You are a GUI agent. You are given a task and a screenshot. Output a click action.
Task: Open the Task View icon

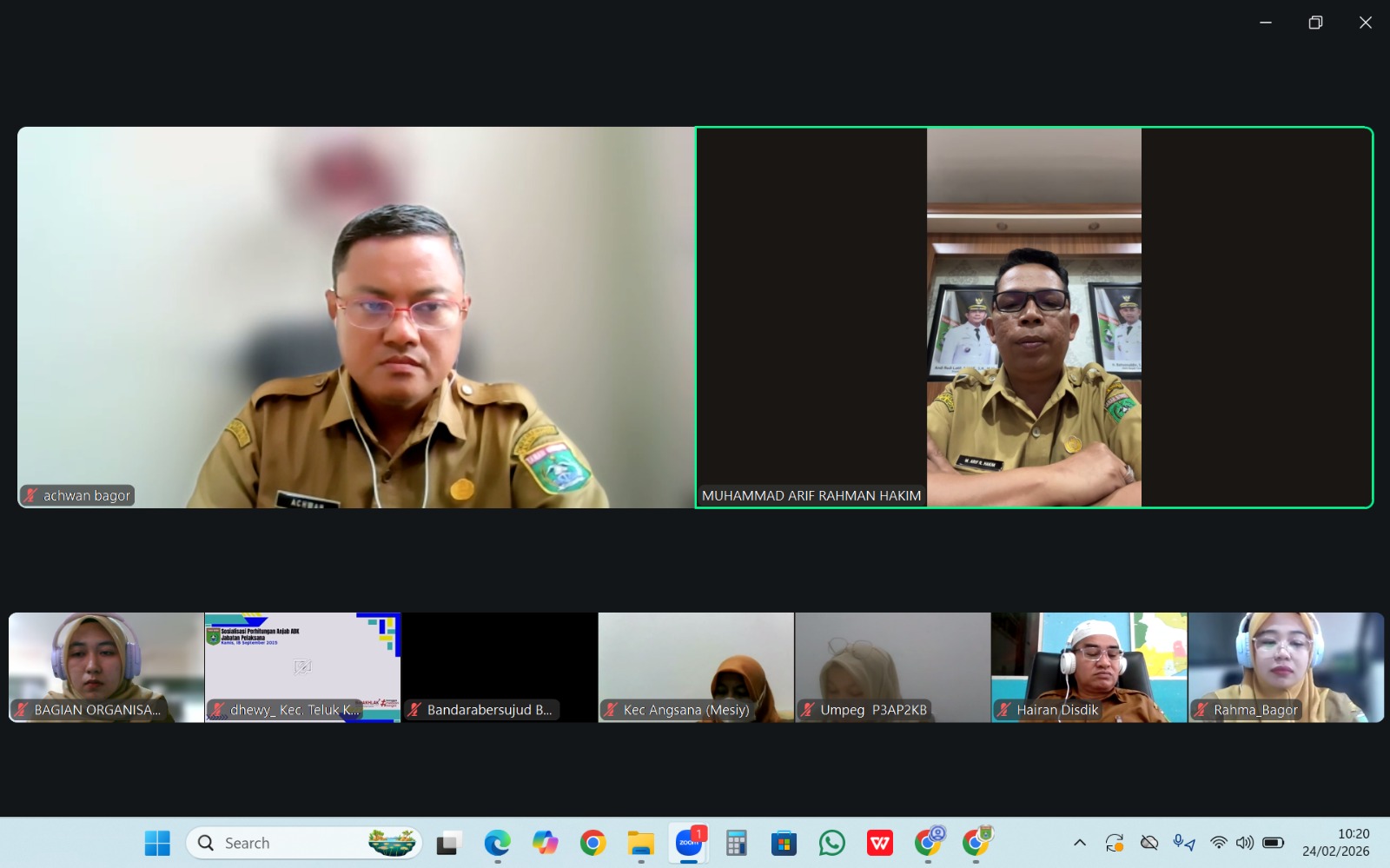(x=449, y=843)
